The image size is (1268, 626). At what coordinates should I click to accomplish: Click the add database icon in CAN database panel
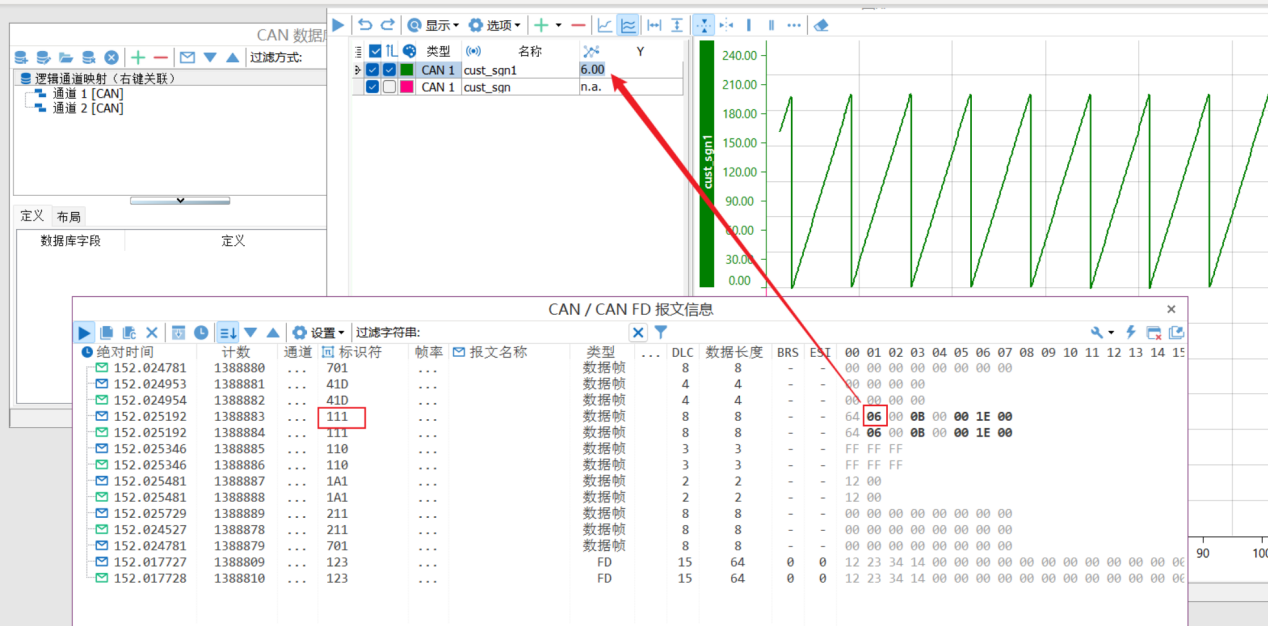click(x=21, y=57)
